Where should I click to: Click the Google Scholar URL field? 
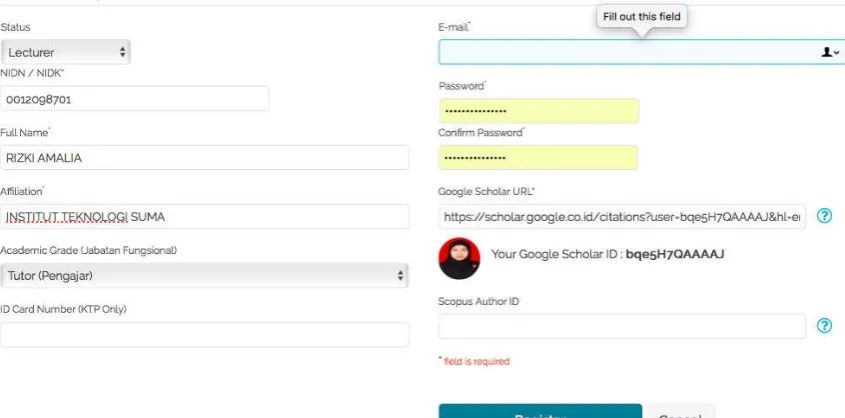(x=622, y=217)
